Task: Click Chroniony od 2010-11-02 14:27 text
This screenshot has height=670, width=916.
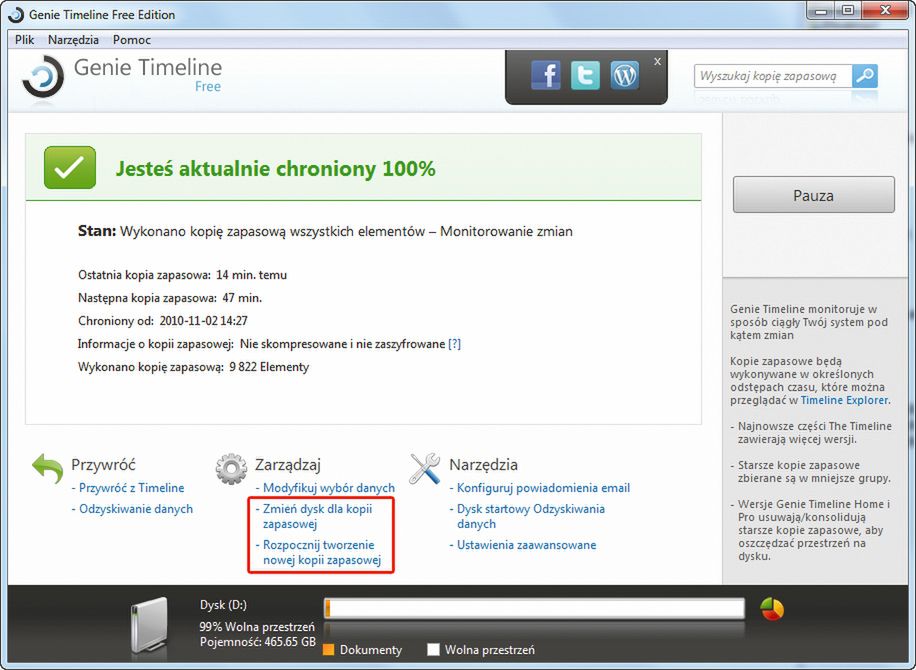Action: 162,321
